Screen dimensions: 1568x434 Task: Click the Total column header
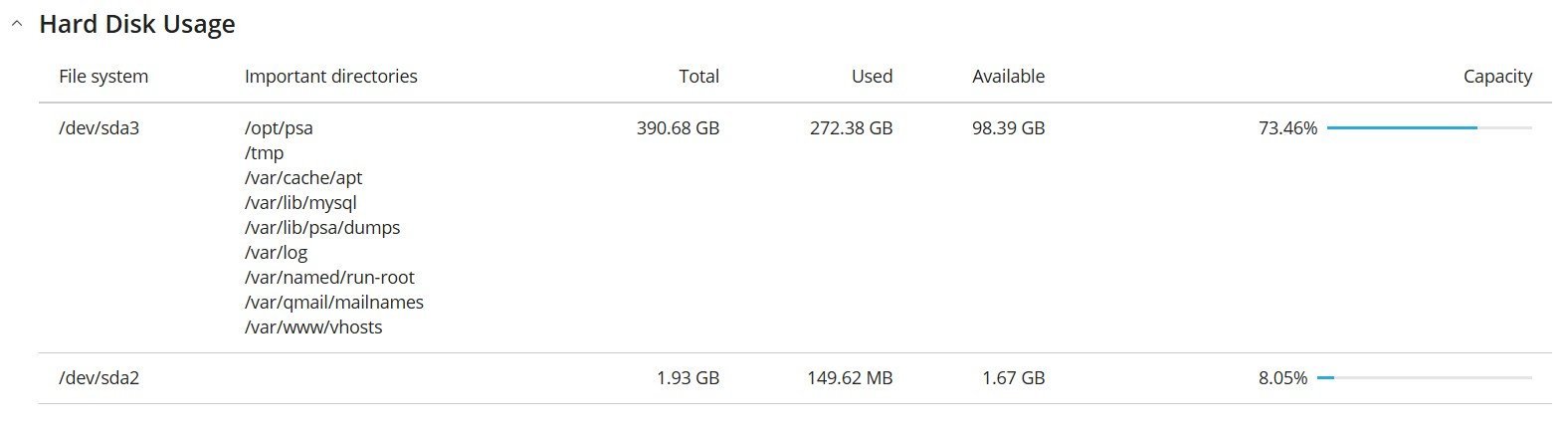[699, 76]
